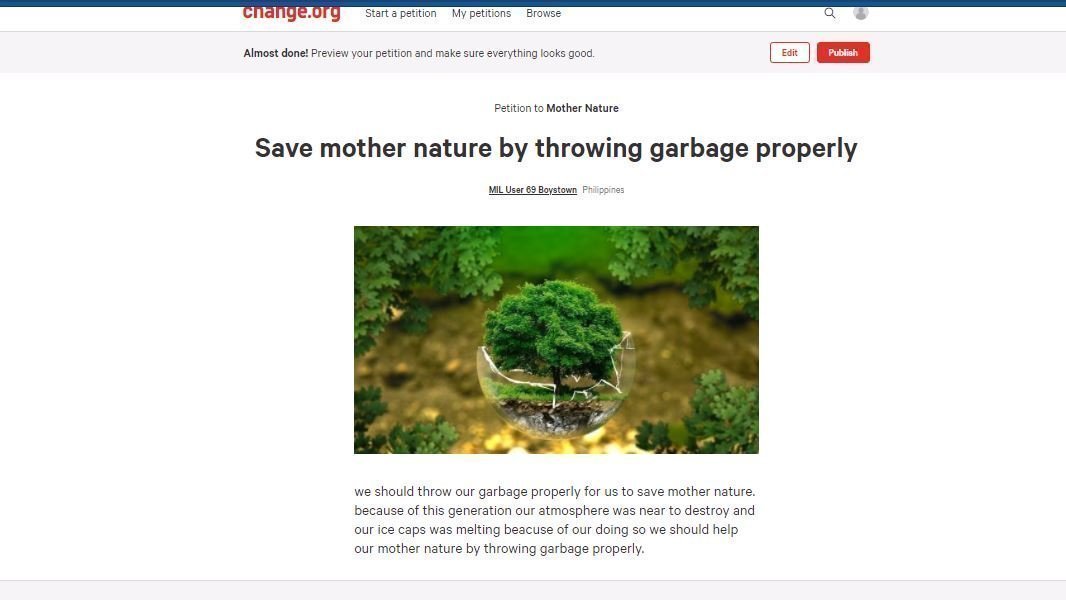This screenshot has height=600, width=1066.
Task: Click the 'Preview your petition' banner sentence
Action: click(453, 53)
